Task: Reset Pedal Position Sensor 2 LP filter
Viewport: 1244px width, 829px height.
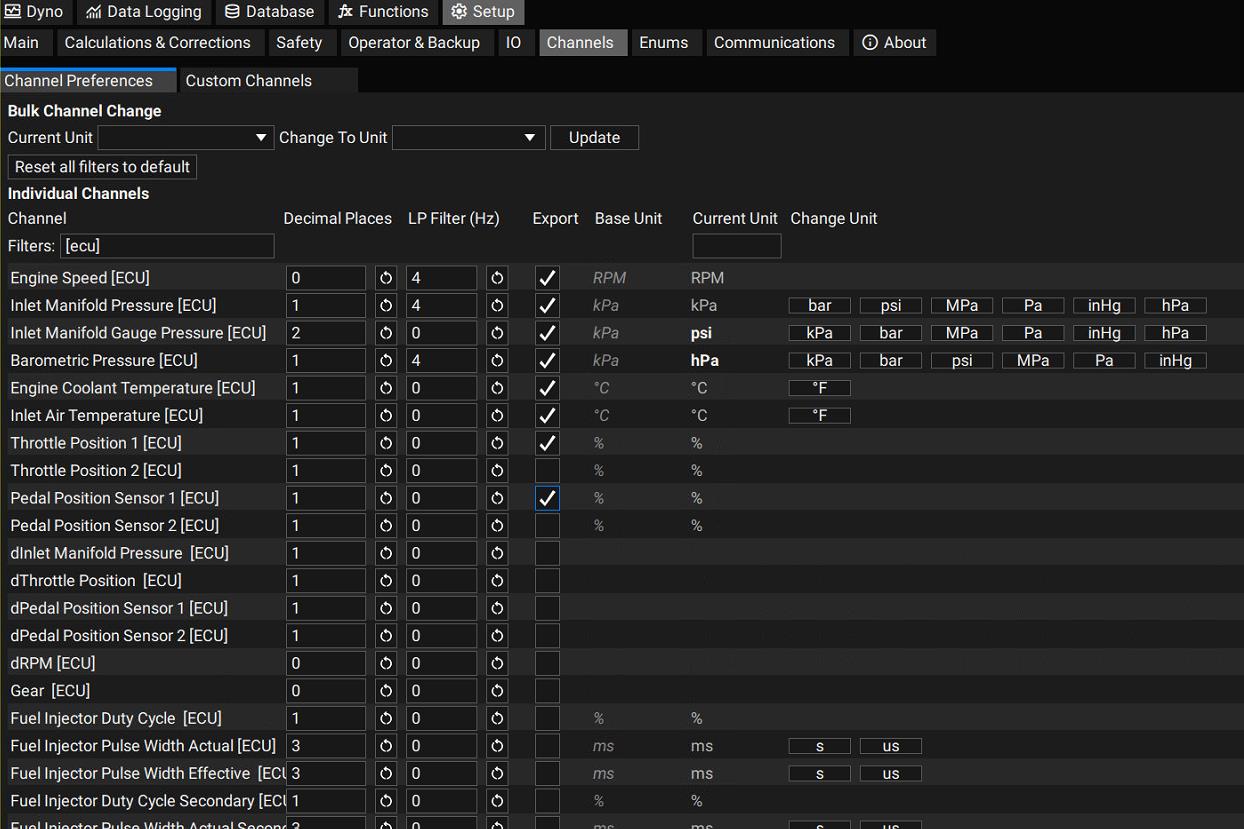Action: [497, 525]
